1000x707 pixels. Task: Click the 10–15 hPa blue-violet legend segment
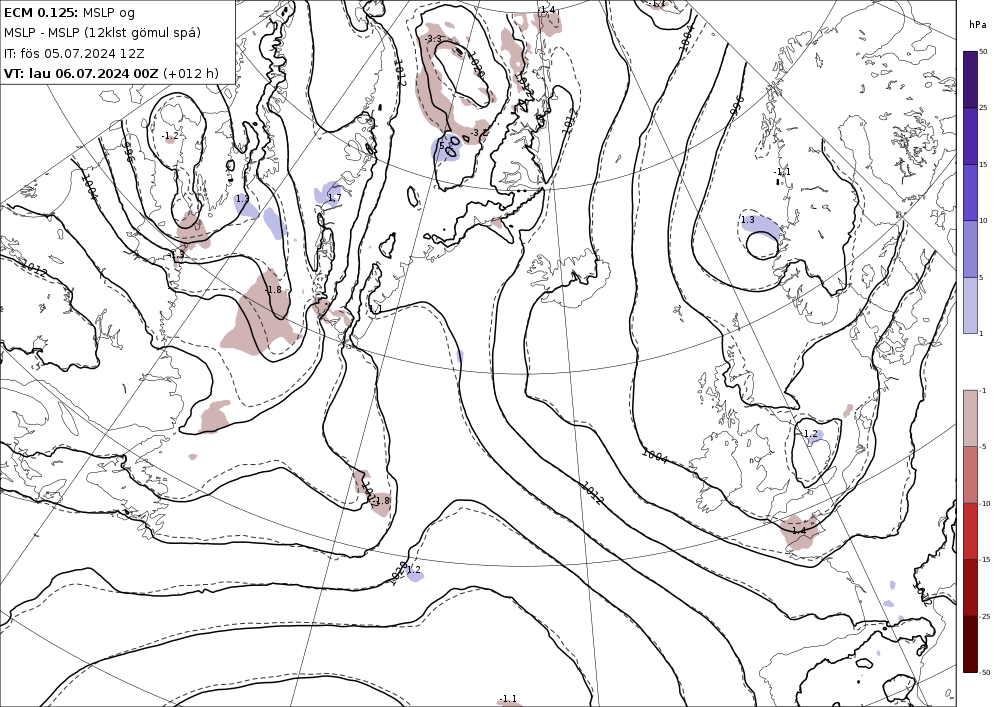970,193
